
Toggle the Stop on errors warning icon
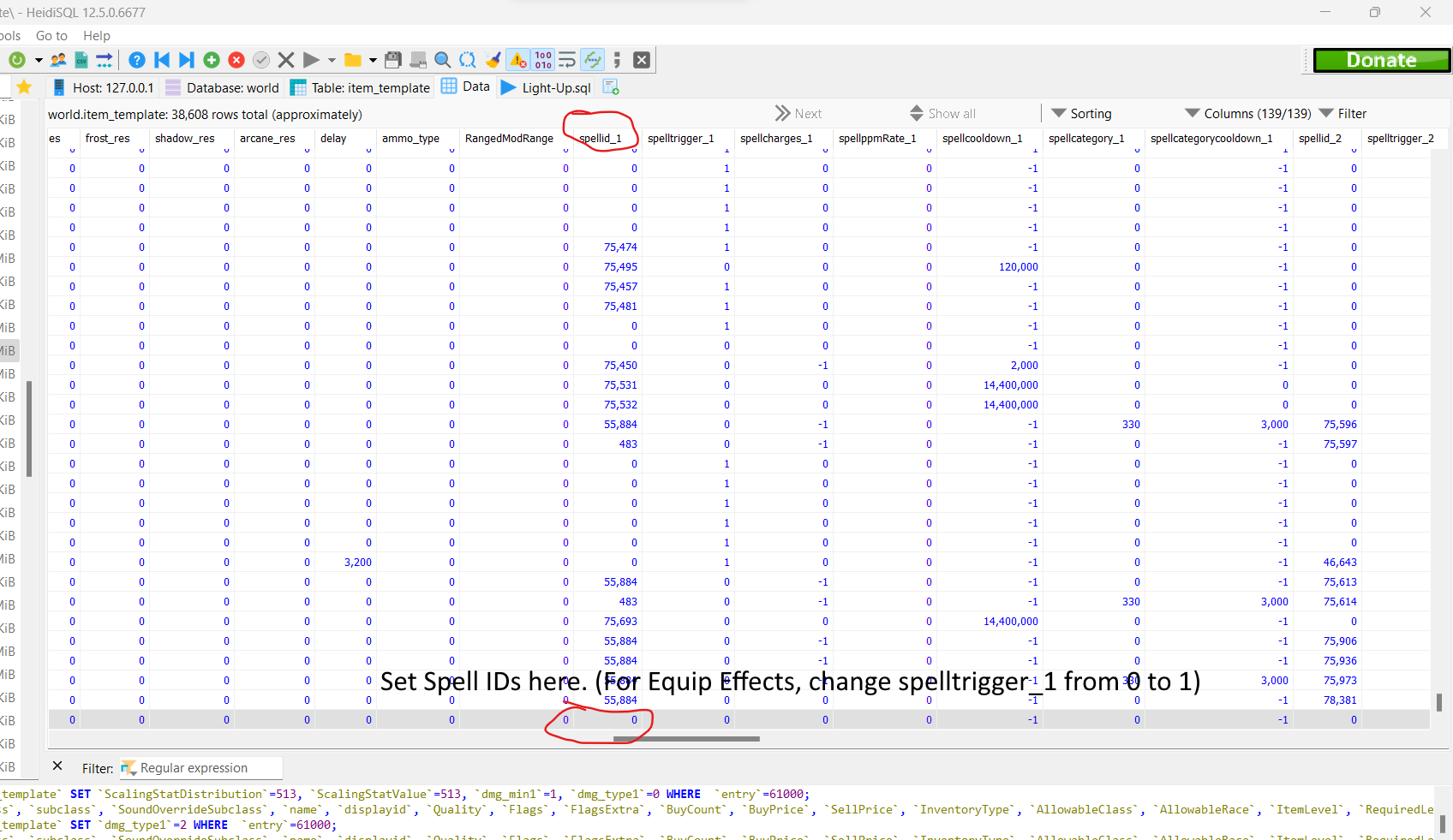point(518,60)
